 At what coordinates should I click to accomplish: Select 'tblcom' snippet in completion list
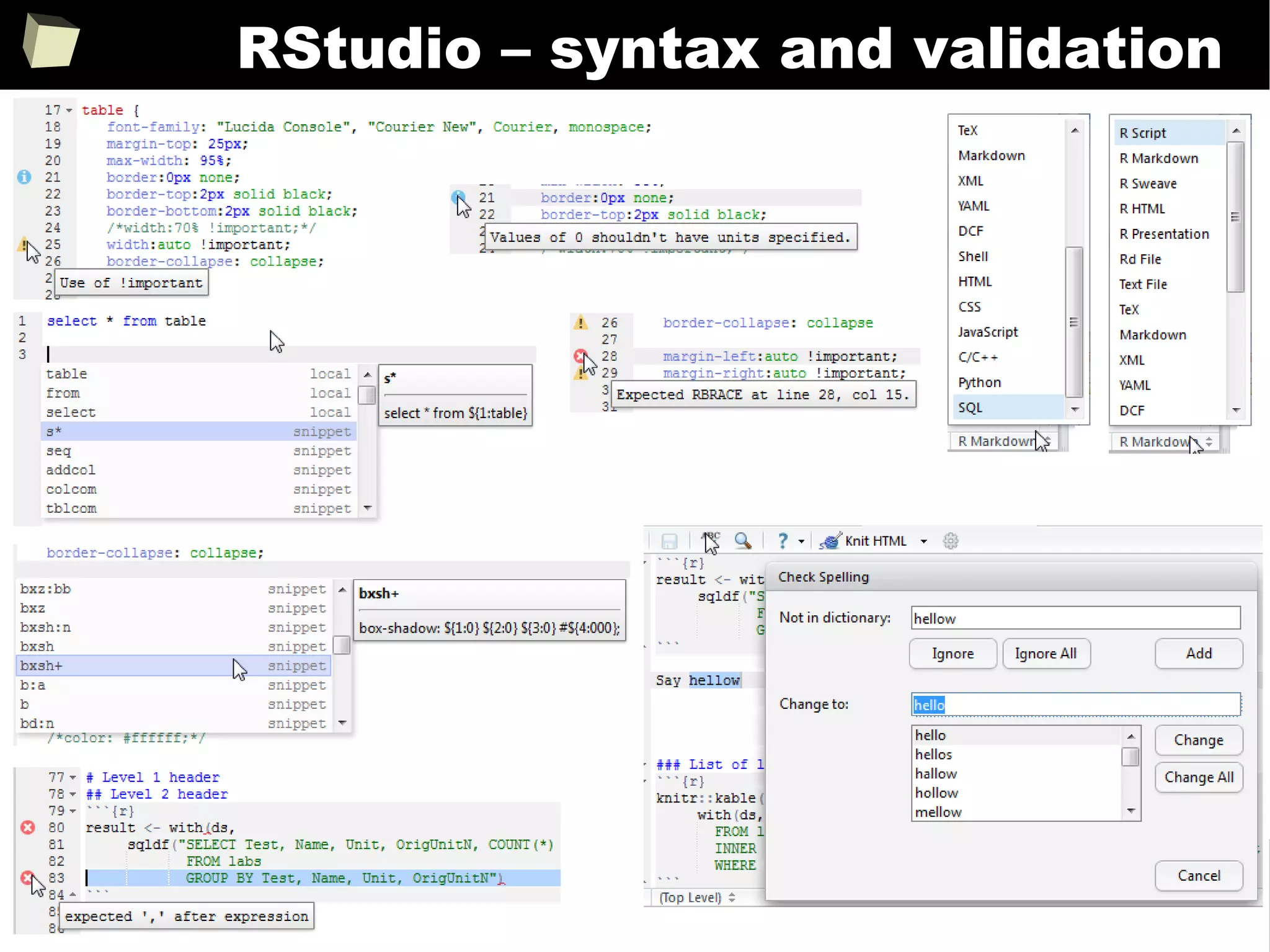198,509
